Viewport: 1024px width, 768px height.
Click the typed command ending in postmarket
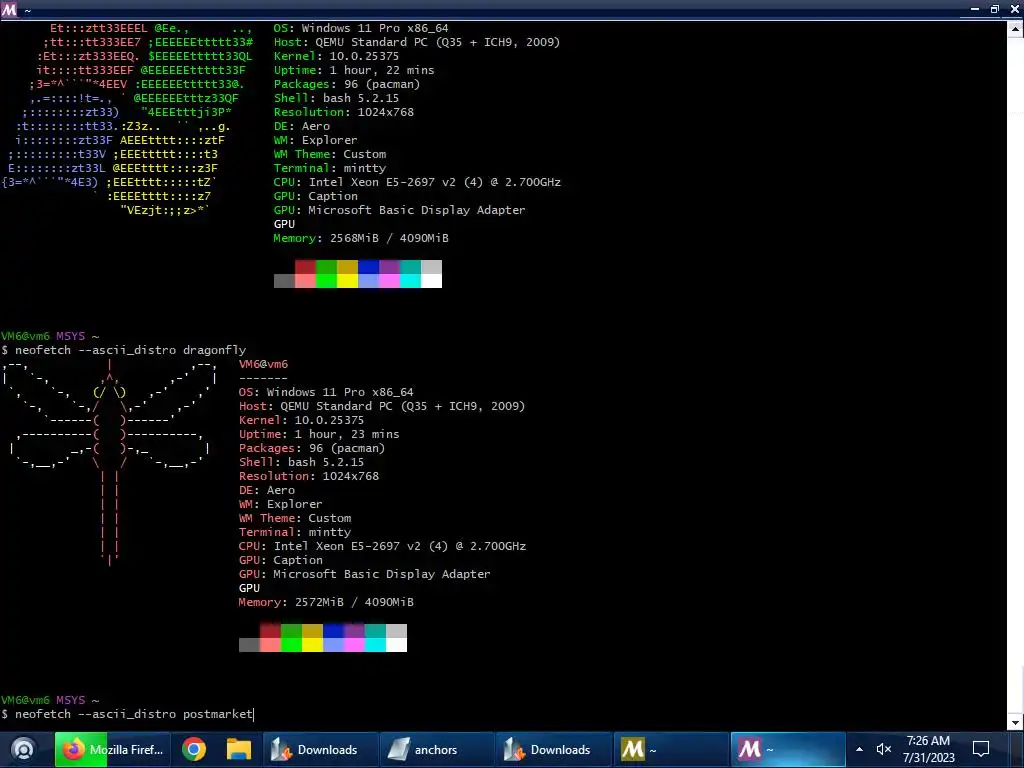coord(134,714)
